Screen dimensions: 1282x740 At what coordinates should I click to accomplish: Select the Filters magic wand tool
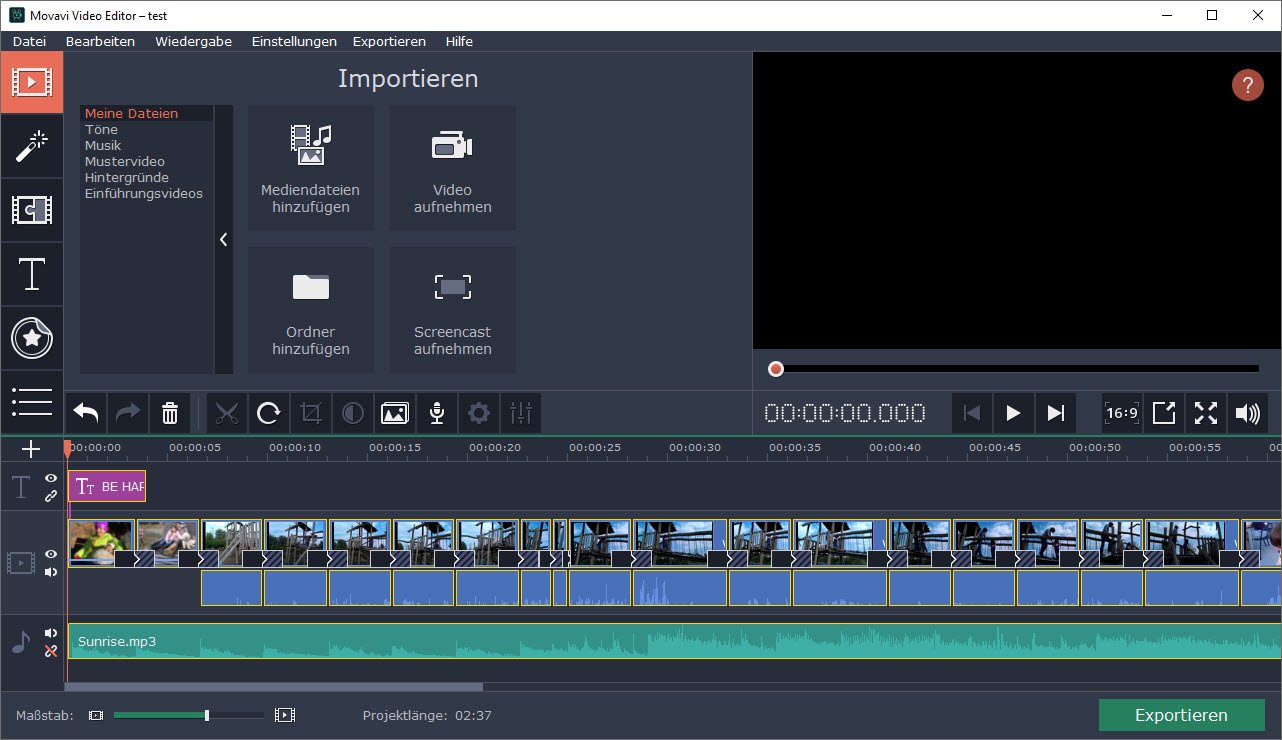pos(32,147)
